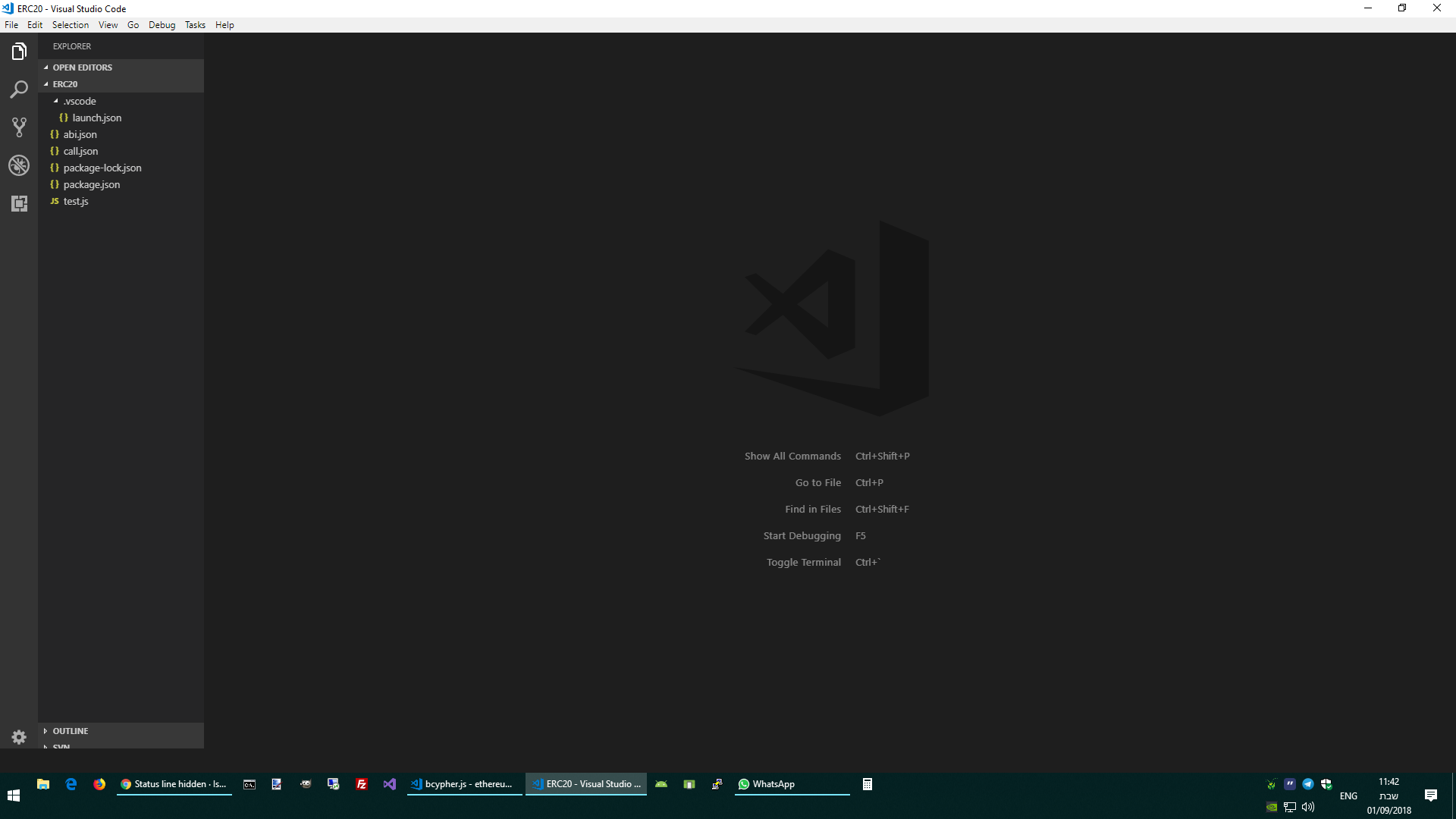Click the Ctrl+Shift+F shortcut text
This screenshot has width=1456, height=819.
[882, 509]
